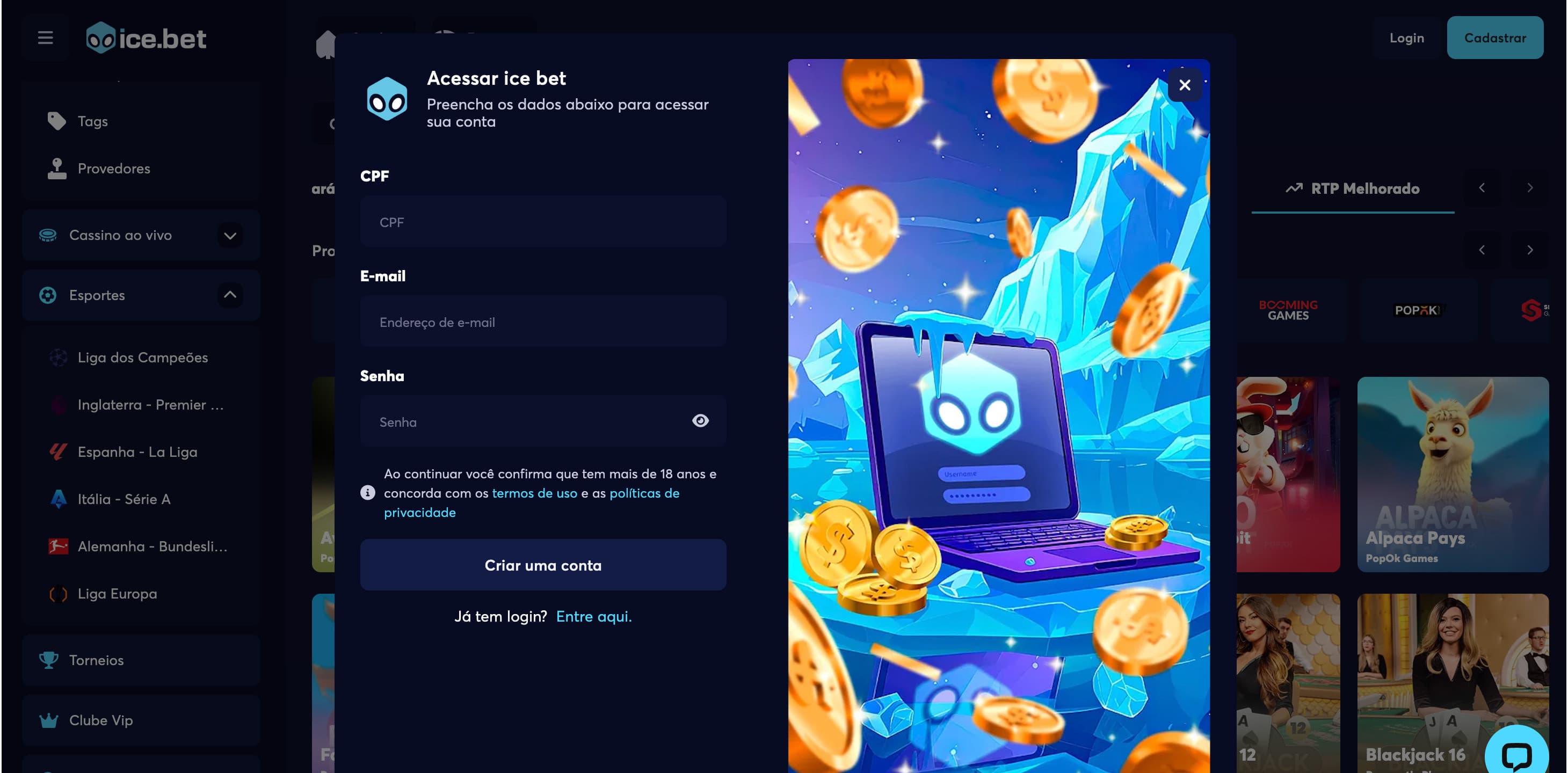Collapse the Esportes section
The width and height of the screenshot is (1568, 773).
tap(230, 295)
